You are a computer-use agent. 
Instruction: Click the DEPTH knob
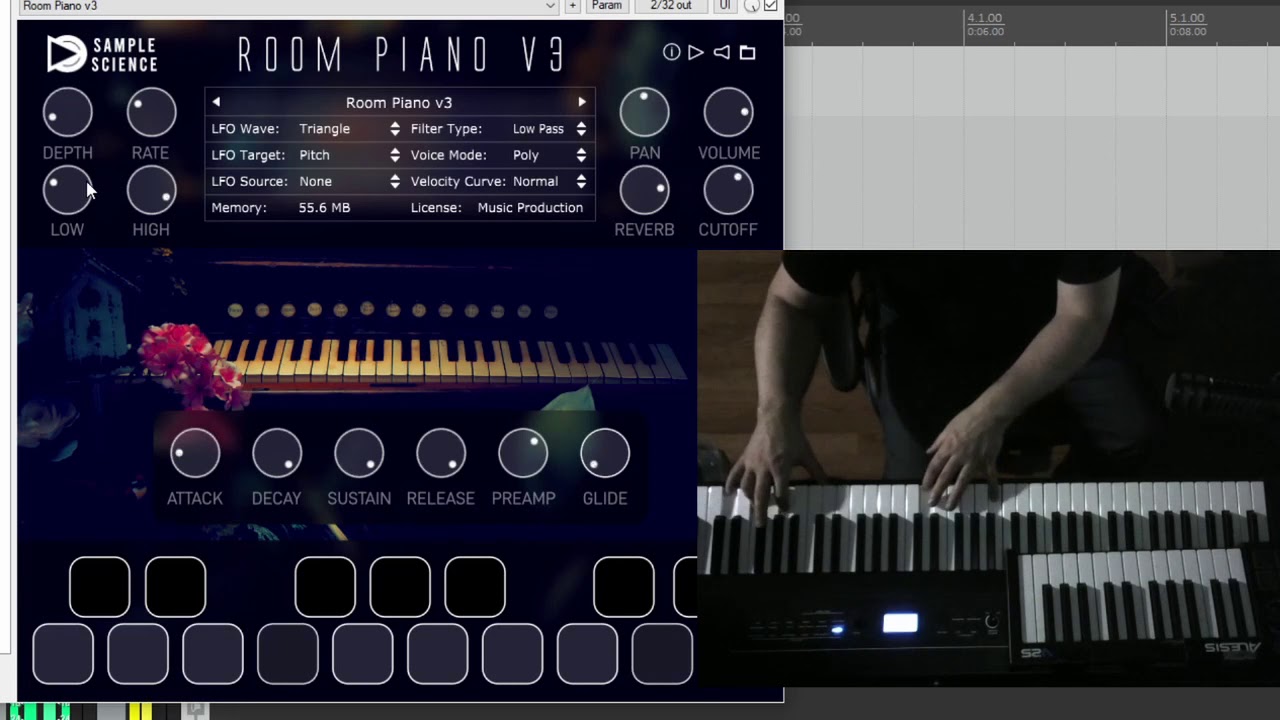[x=67, y=112]
